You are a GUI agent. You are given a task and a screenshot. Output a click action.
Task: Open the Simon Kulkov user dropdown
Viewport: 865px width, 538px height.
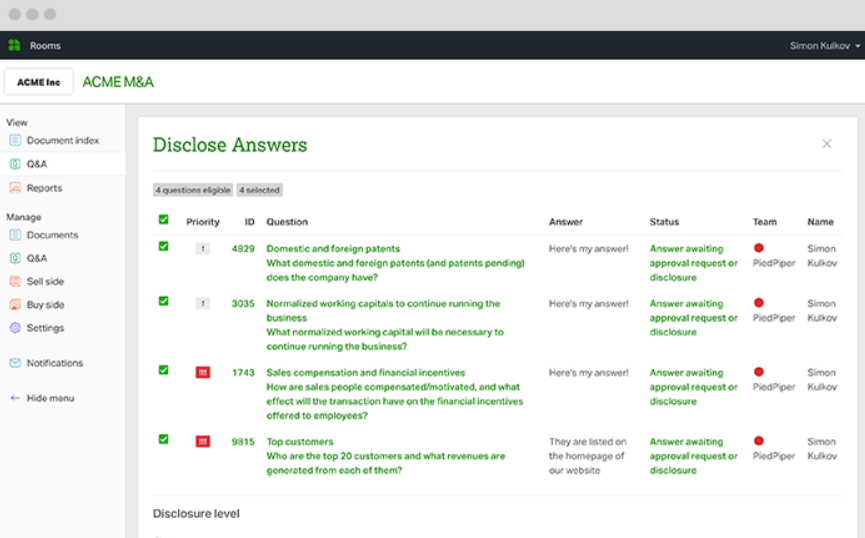pos(824,46)
